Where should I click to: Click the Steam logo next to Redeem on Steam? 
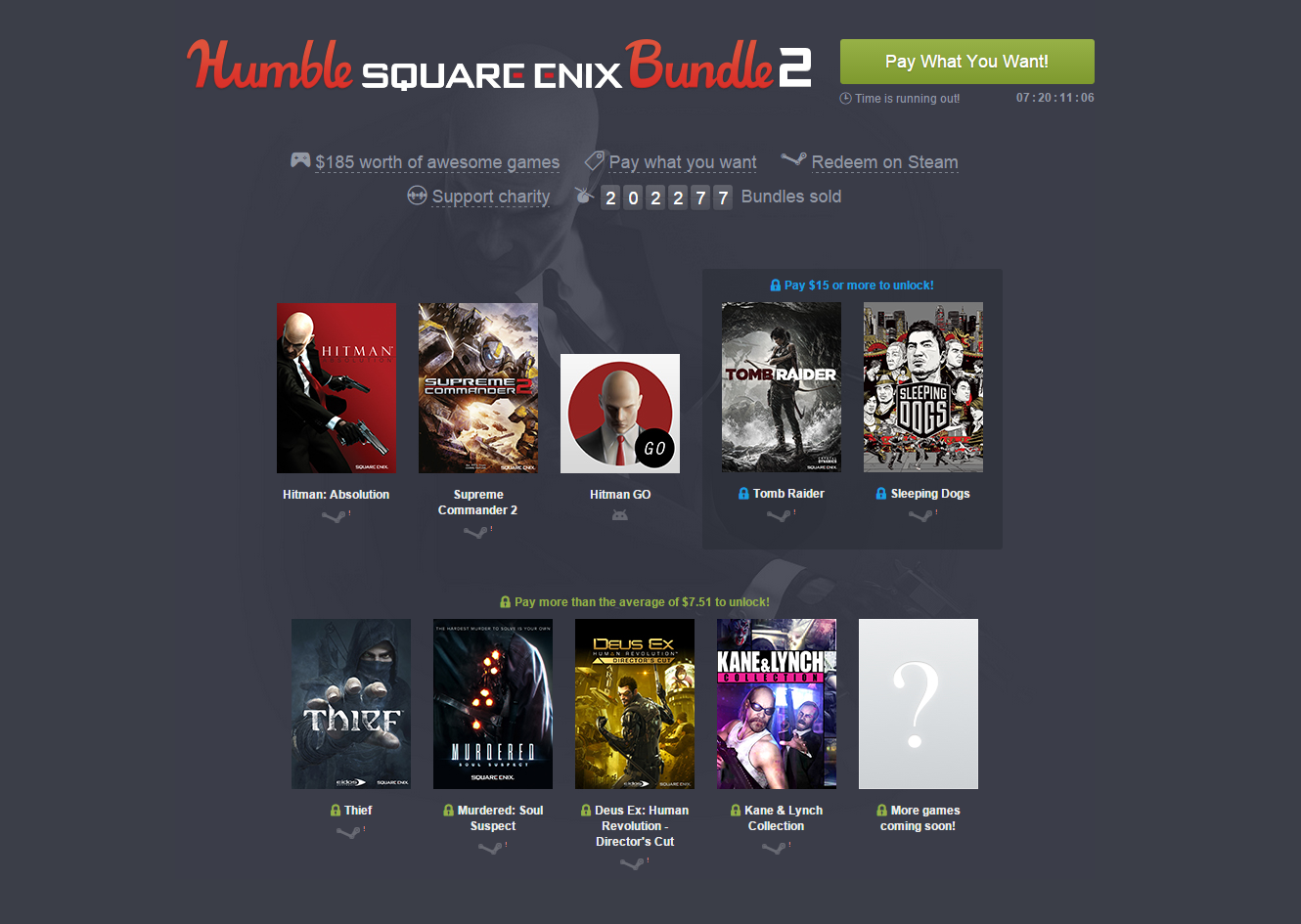(794, 158)
